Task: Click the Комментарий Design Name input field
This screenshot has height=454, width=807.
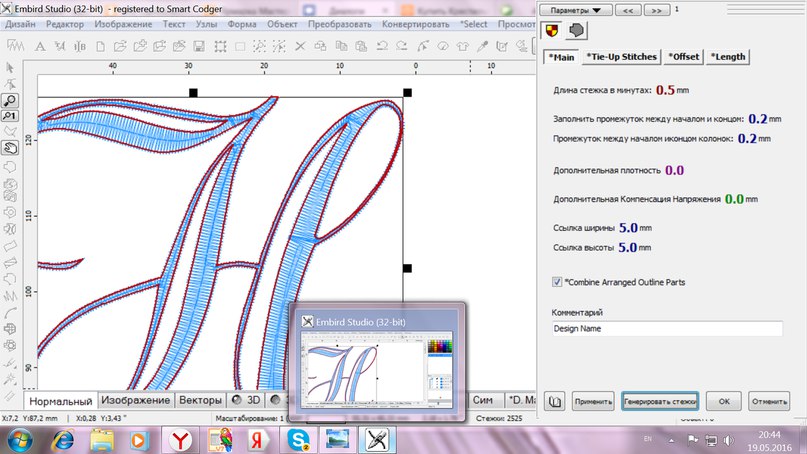Action: click(667, 328)
